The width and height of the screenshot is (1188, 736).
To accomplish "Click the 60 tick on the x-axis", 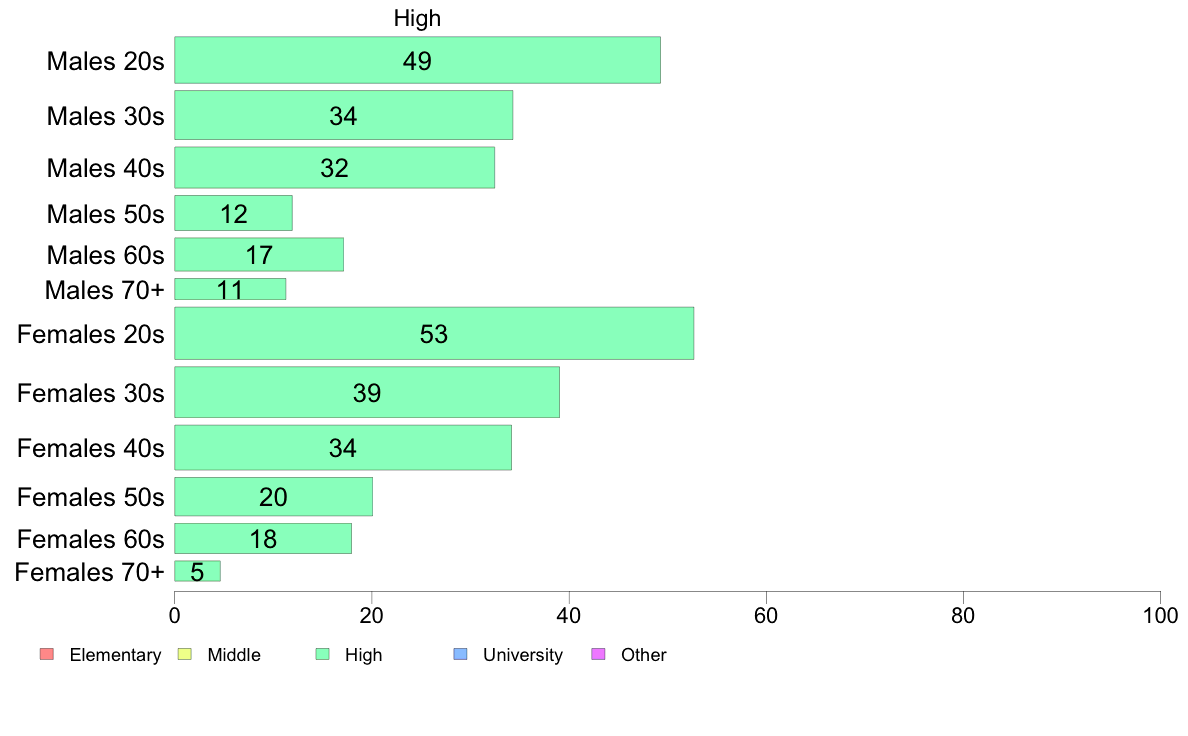I will pos(766,615).
